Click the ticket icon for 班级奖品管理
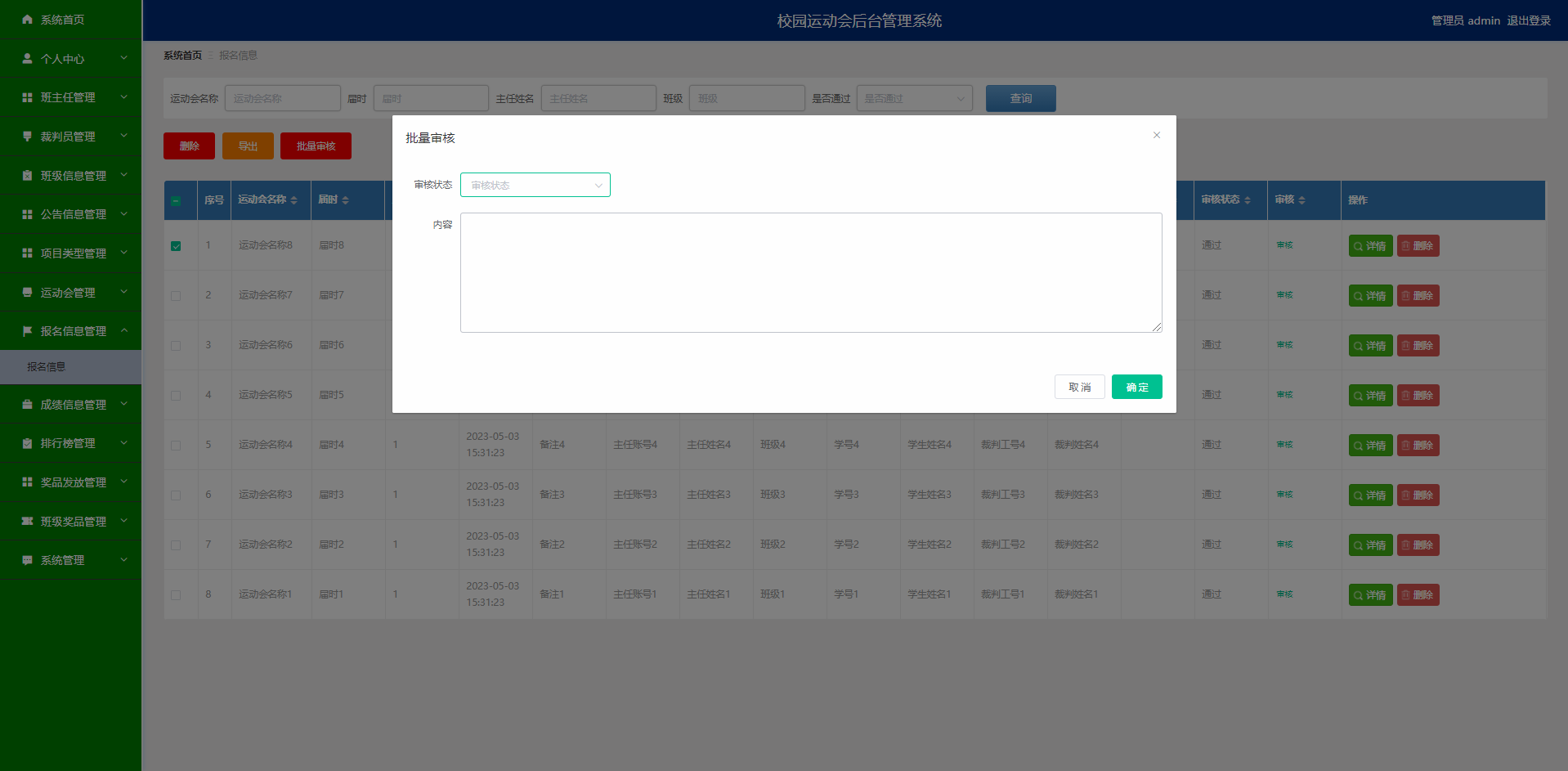Screen dimensions: 1568x771 pyautogui.click(x=27, y=521)
